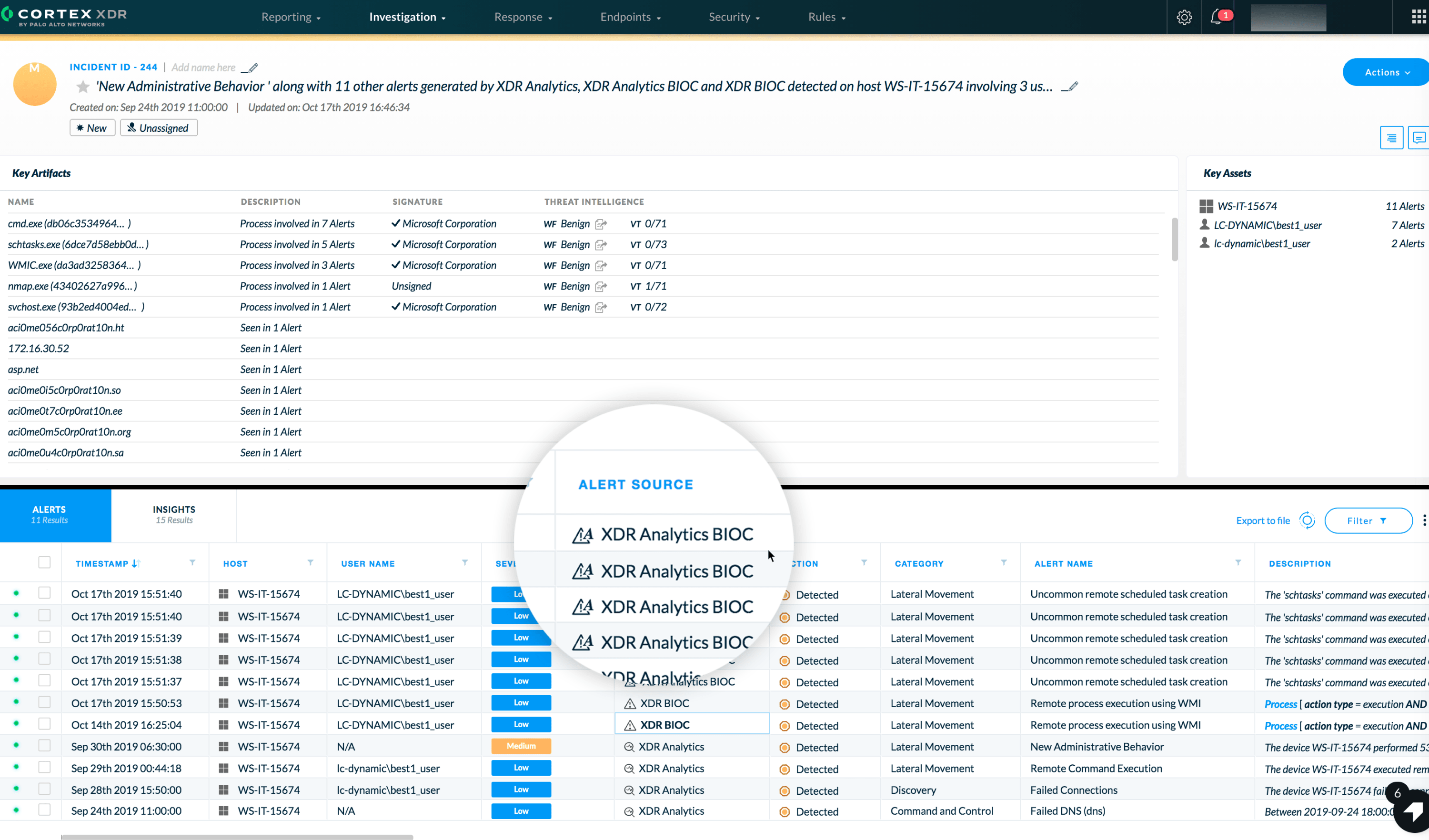Select all alerts via the header checkbox

pyautogui.click(x=44, y=562)
